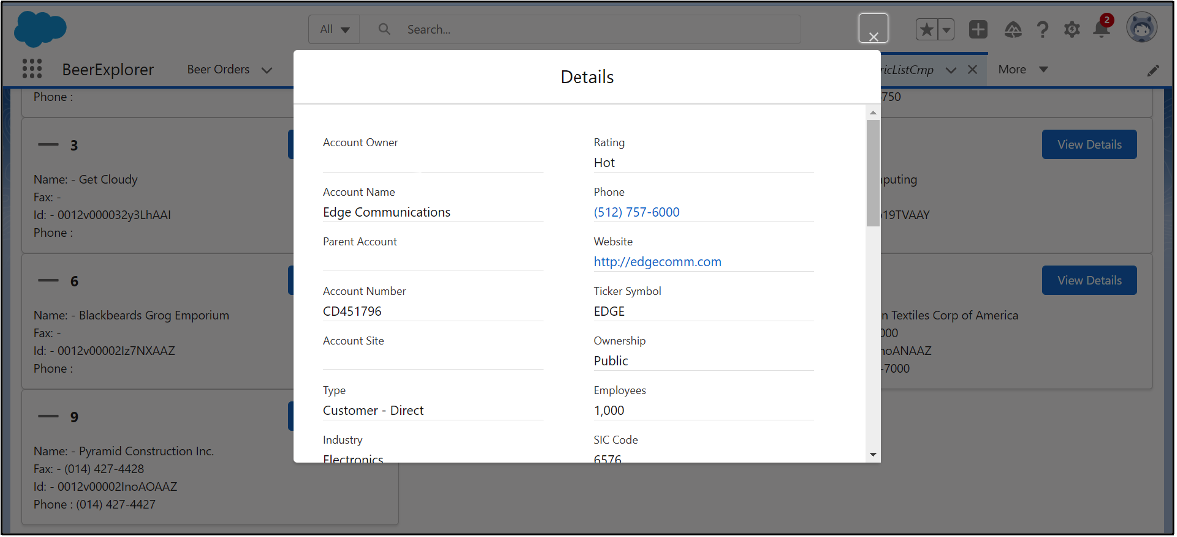Click View Details on the computing card

pyautogui.click(x=1089, y=144)
